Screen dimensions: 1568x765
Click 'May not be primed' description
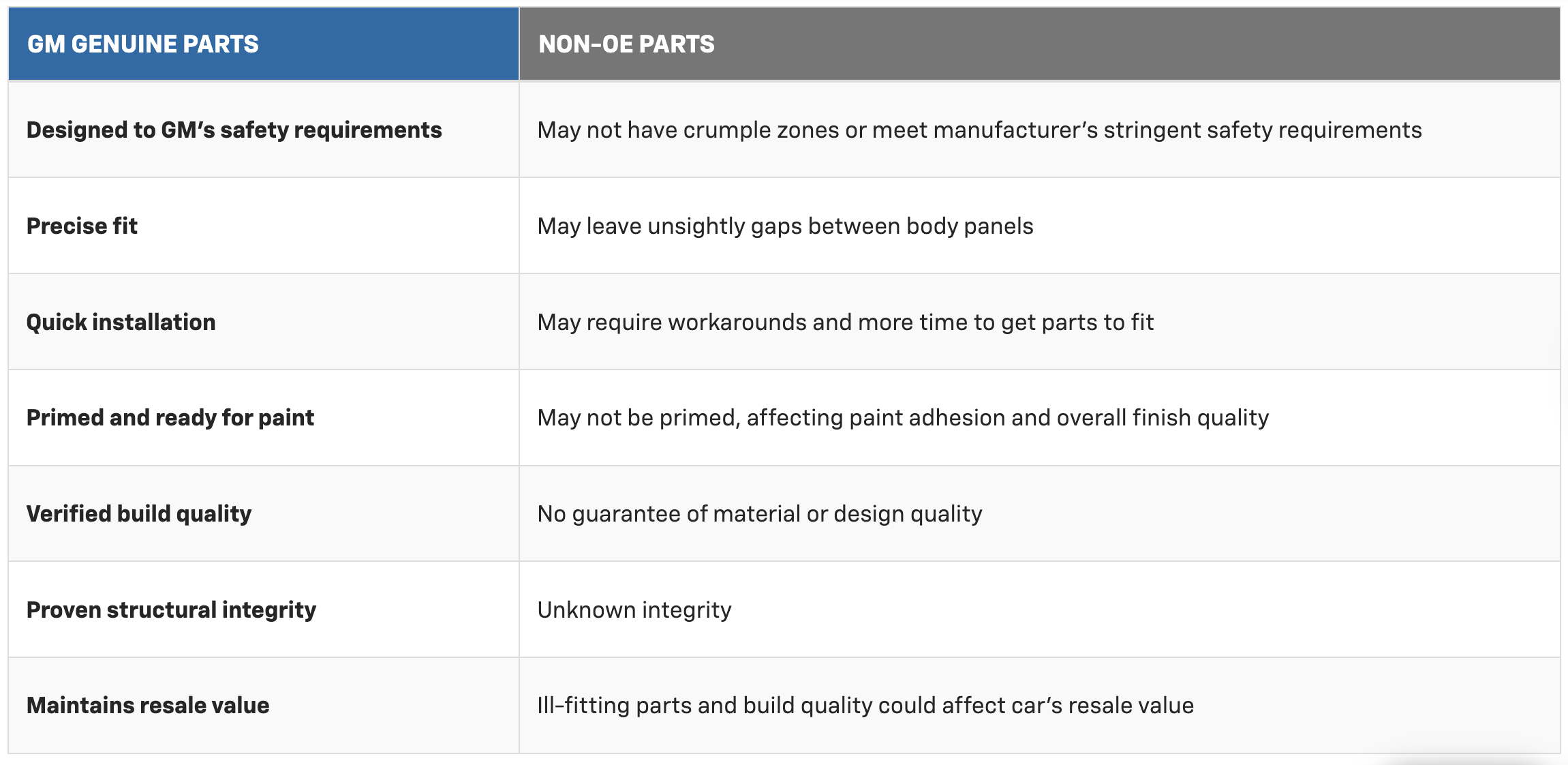903,418
